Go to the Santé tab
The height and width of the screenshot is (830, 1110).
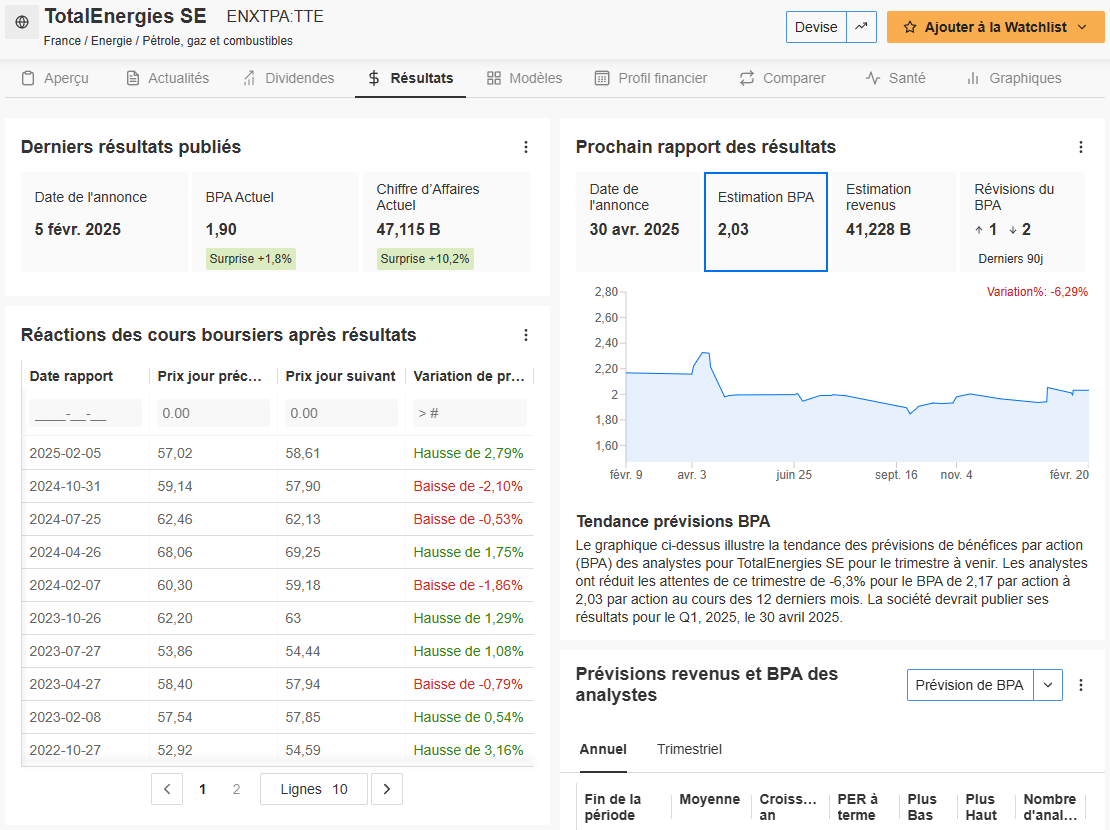click(896, 78)
